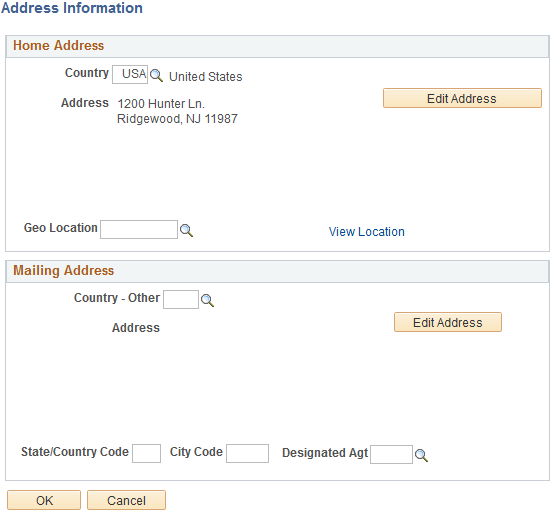Click Edit Address in Home Address section
Screen dimensions: 560x515
(x=462, y=98)
